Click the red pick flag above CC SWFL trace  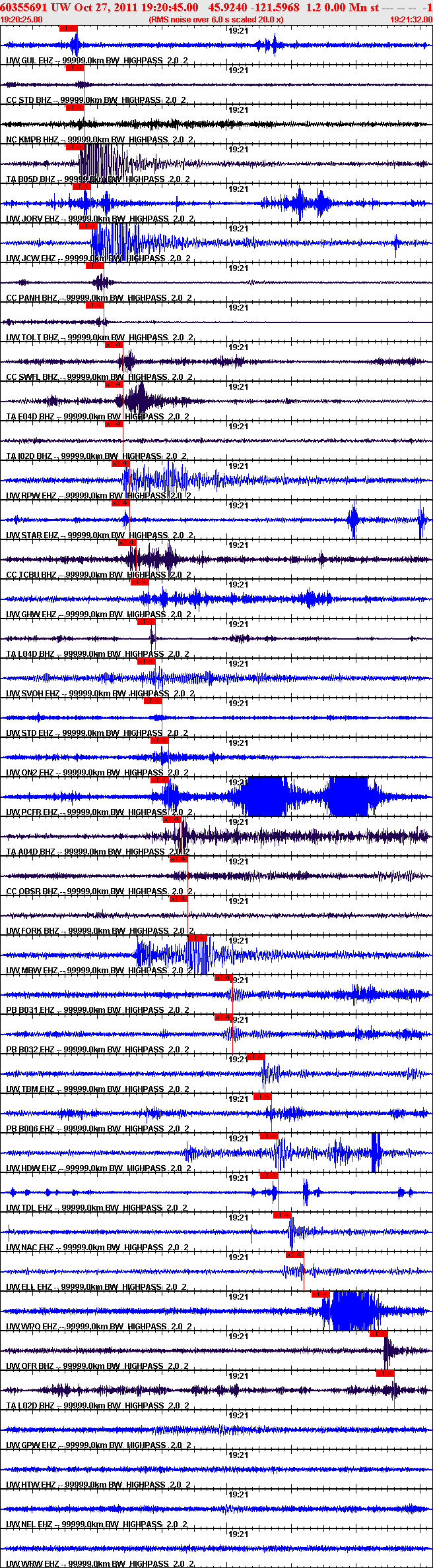coord(114,345)
